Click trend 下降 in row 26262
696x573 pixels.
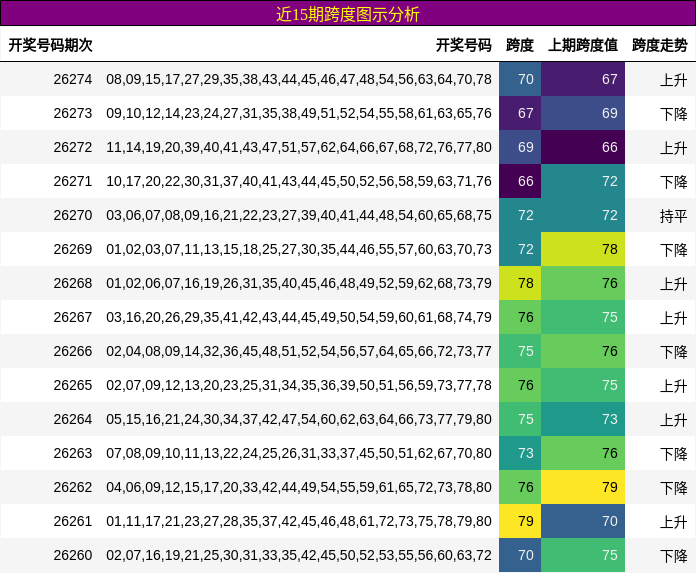(x=674, y=488)
